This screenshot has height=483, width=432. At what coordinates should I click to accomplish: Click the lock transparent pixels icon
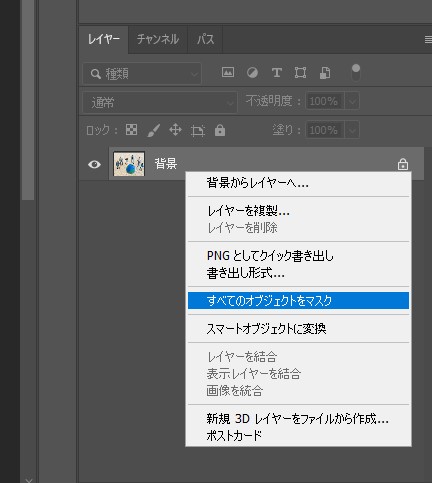tap(131, 130)
